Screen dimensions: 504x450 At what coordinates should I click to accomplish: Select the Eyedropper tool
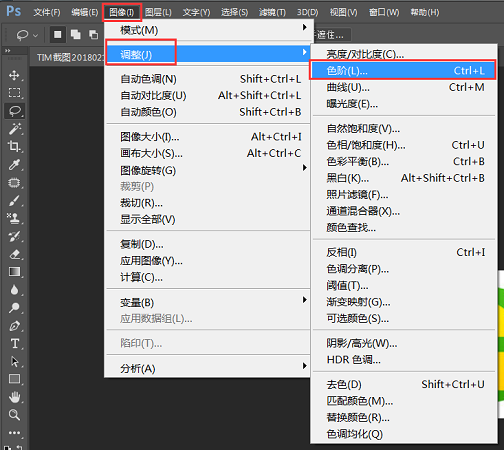[14, 164]
